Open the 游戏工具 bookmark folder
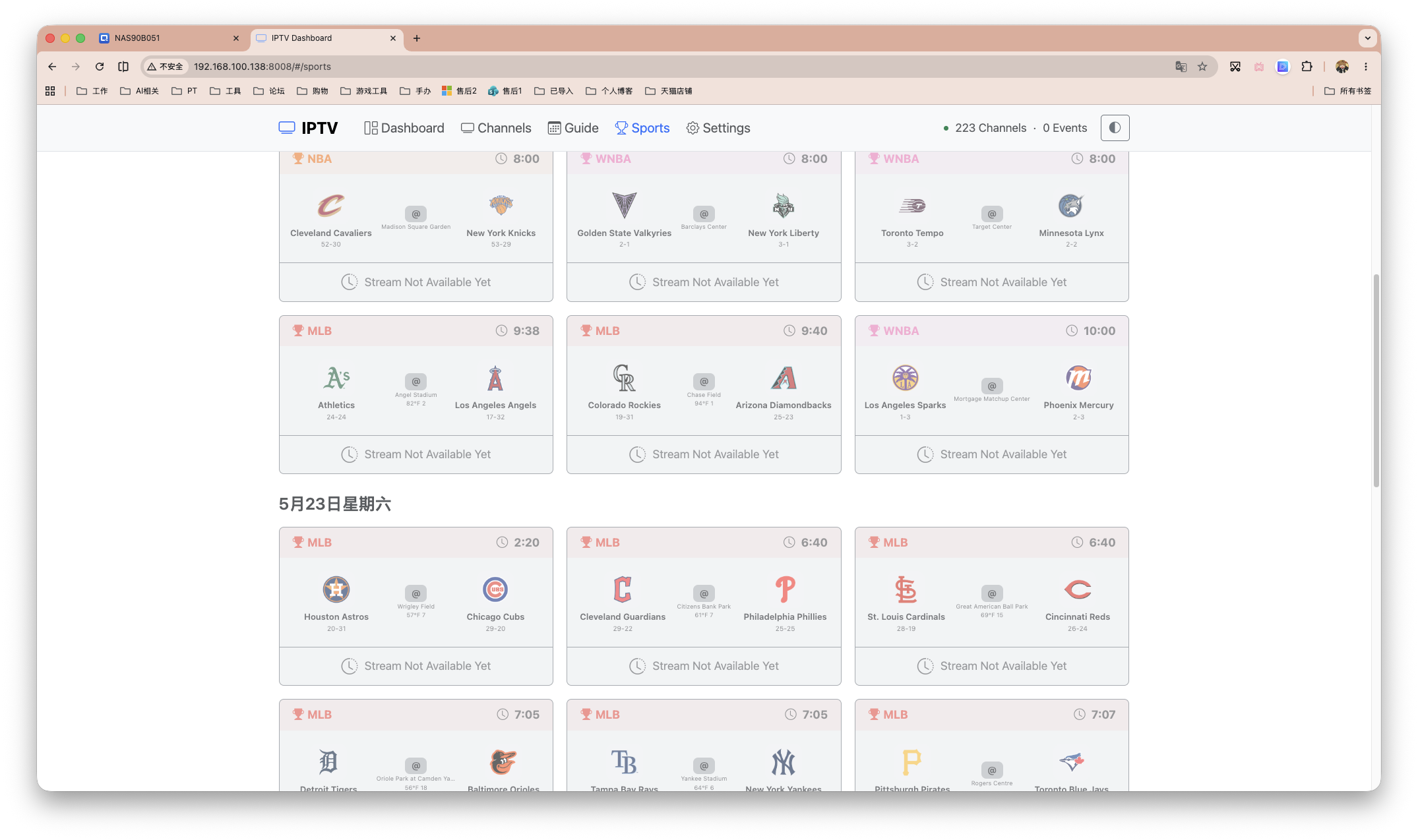The height and width of the screenshot is (840, 1418). (364, 91)
